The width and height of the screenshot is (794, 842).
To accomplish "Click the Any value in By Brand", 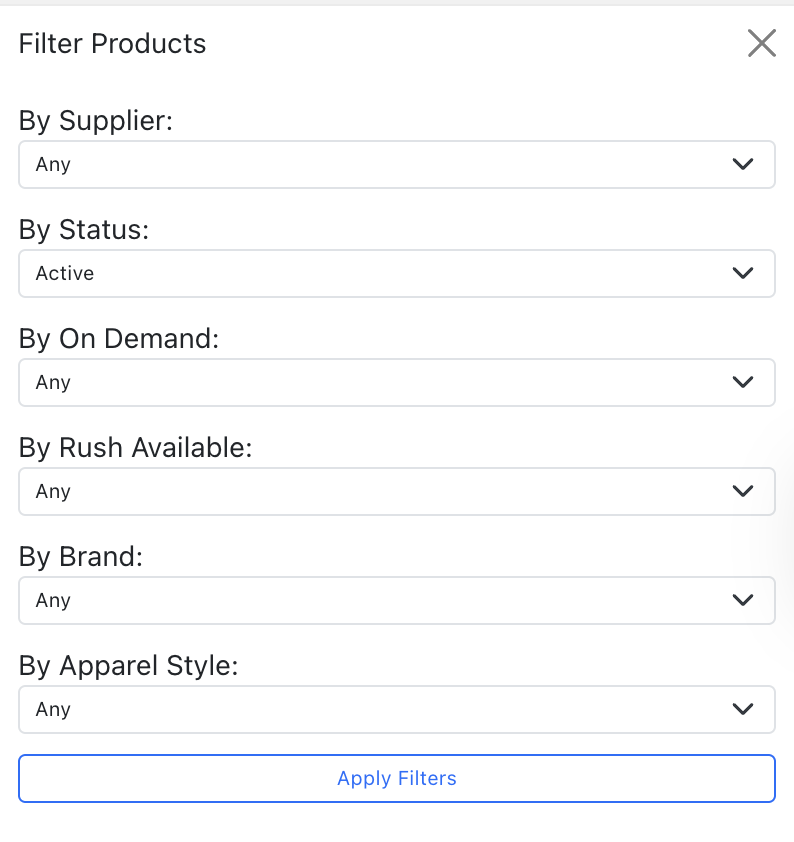I will [x=53, y=600].
